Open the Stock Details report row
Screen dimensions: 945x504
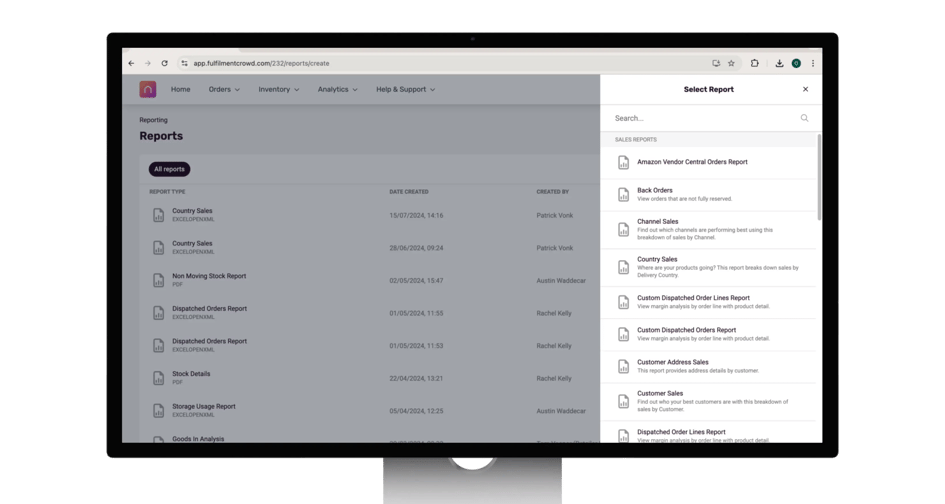pyautogui.click(x=369, y=378)
